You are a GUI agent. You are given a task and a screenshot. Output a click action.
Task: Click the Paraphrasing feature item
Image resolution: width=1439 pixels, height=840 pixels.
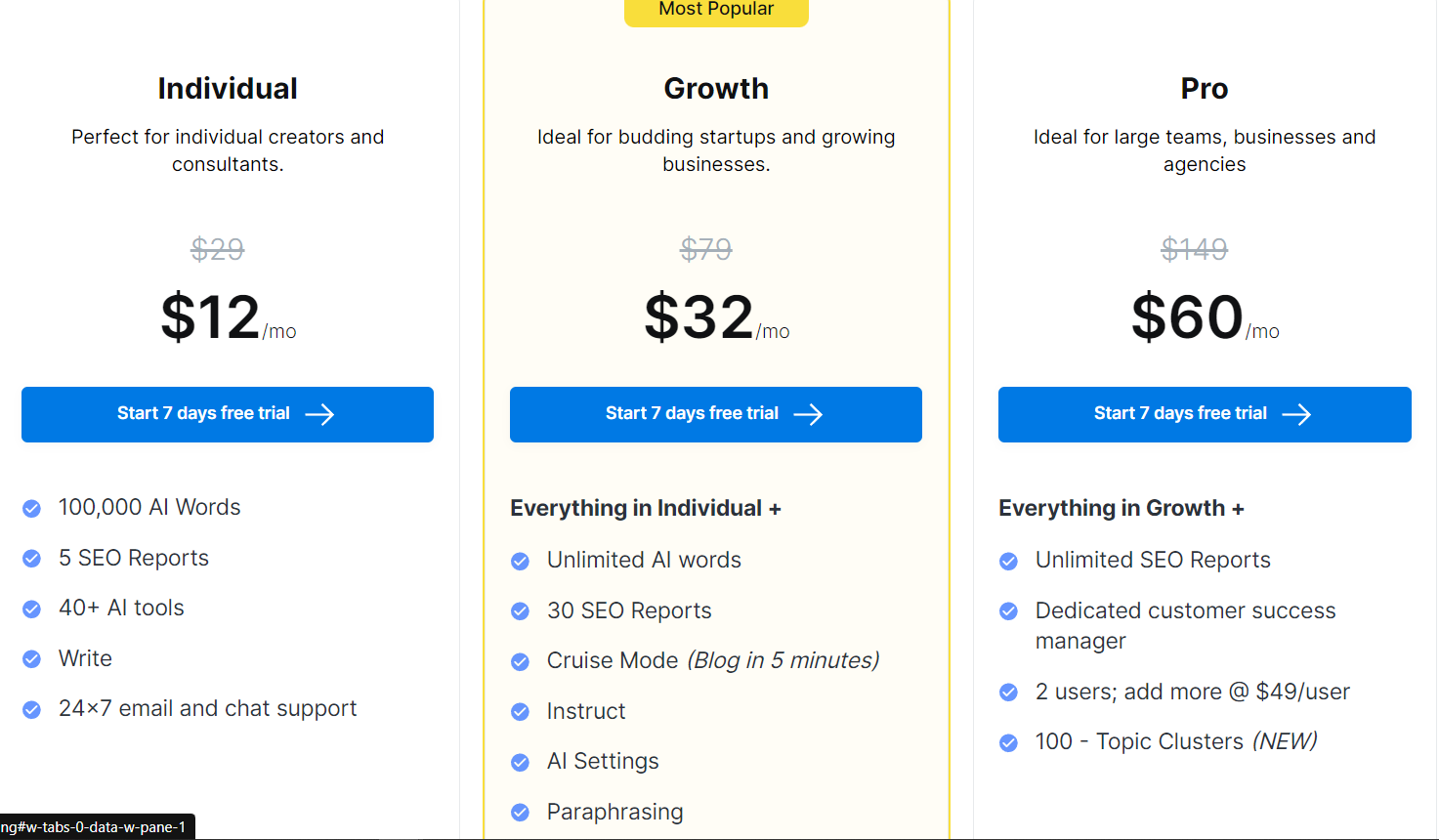[x=615, y=812]
